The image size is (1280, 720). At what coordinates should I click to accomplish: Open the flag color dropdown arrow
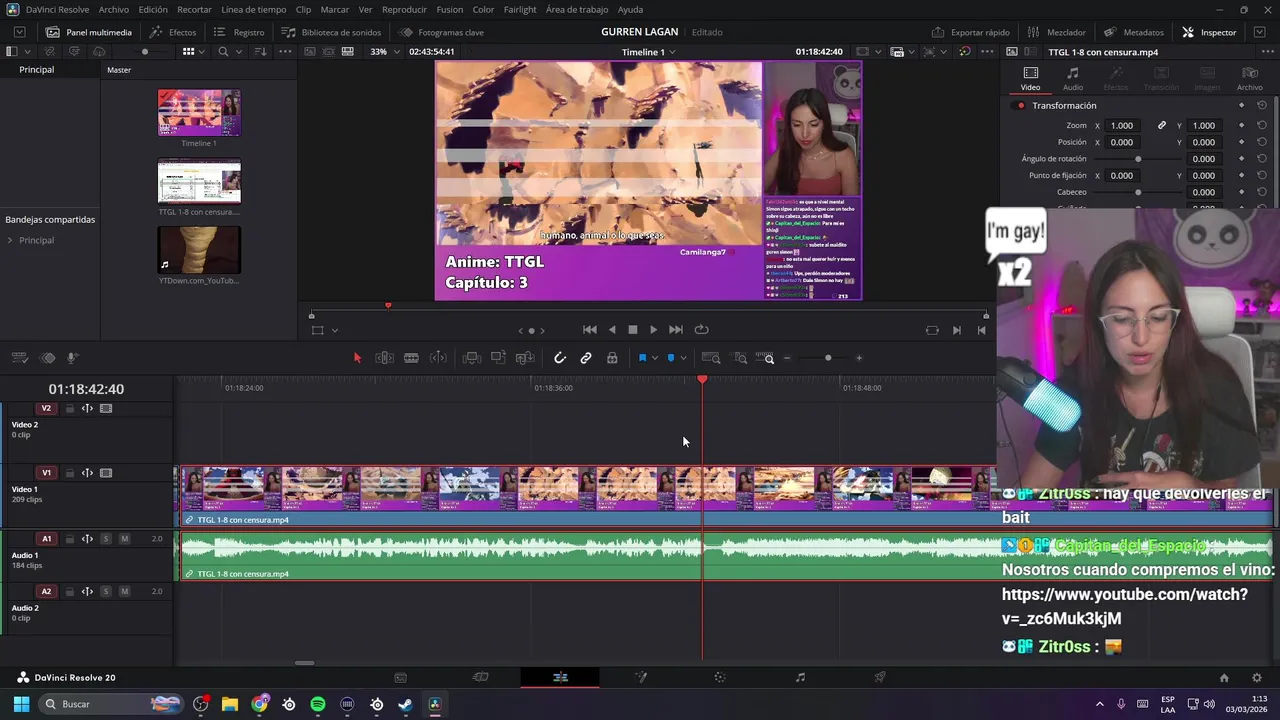(x=654, y=358)
